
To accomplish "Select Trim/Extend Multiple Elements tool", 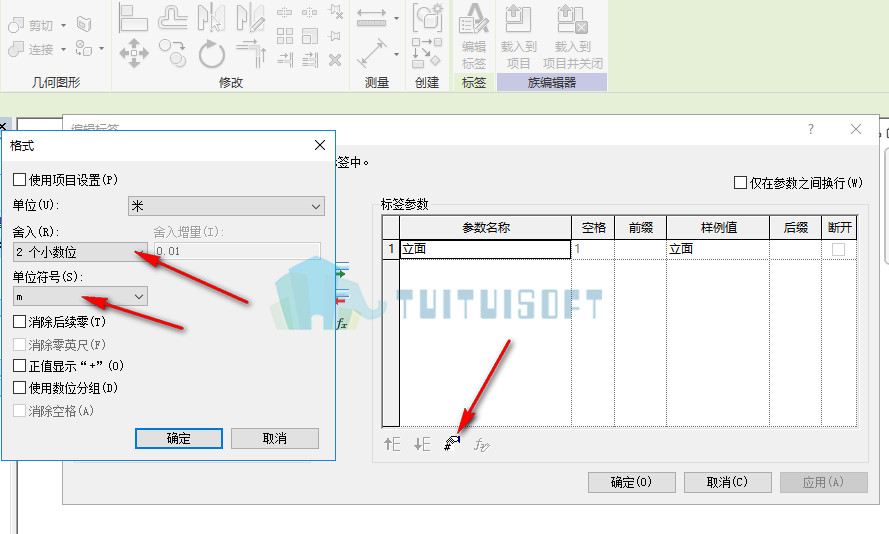I will (x=310, y=60).
